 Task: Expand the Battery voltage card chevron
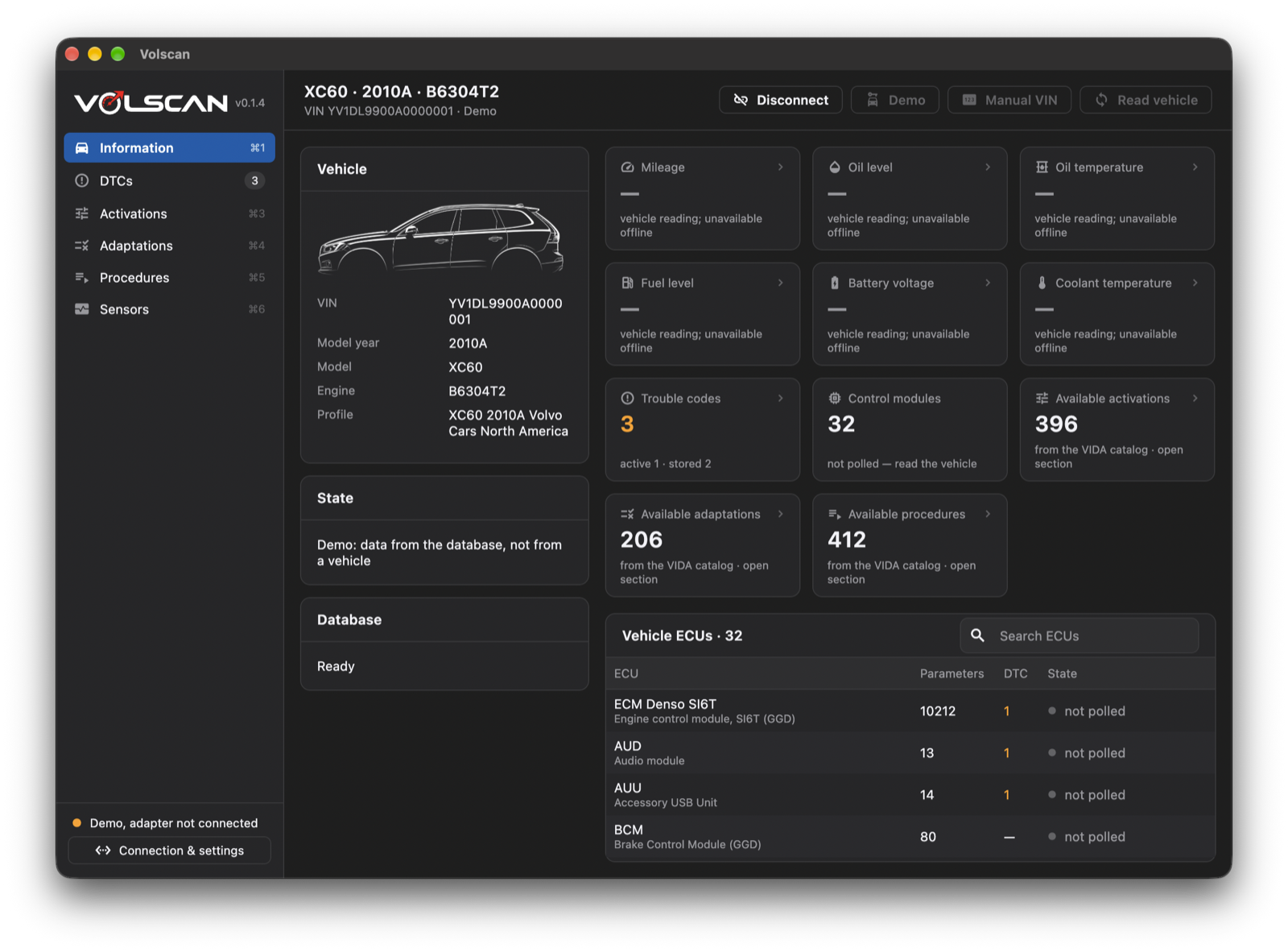click(988, 283)
